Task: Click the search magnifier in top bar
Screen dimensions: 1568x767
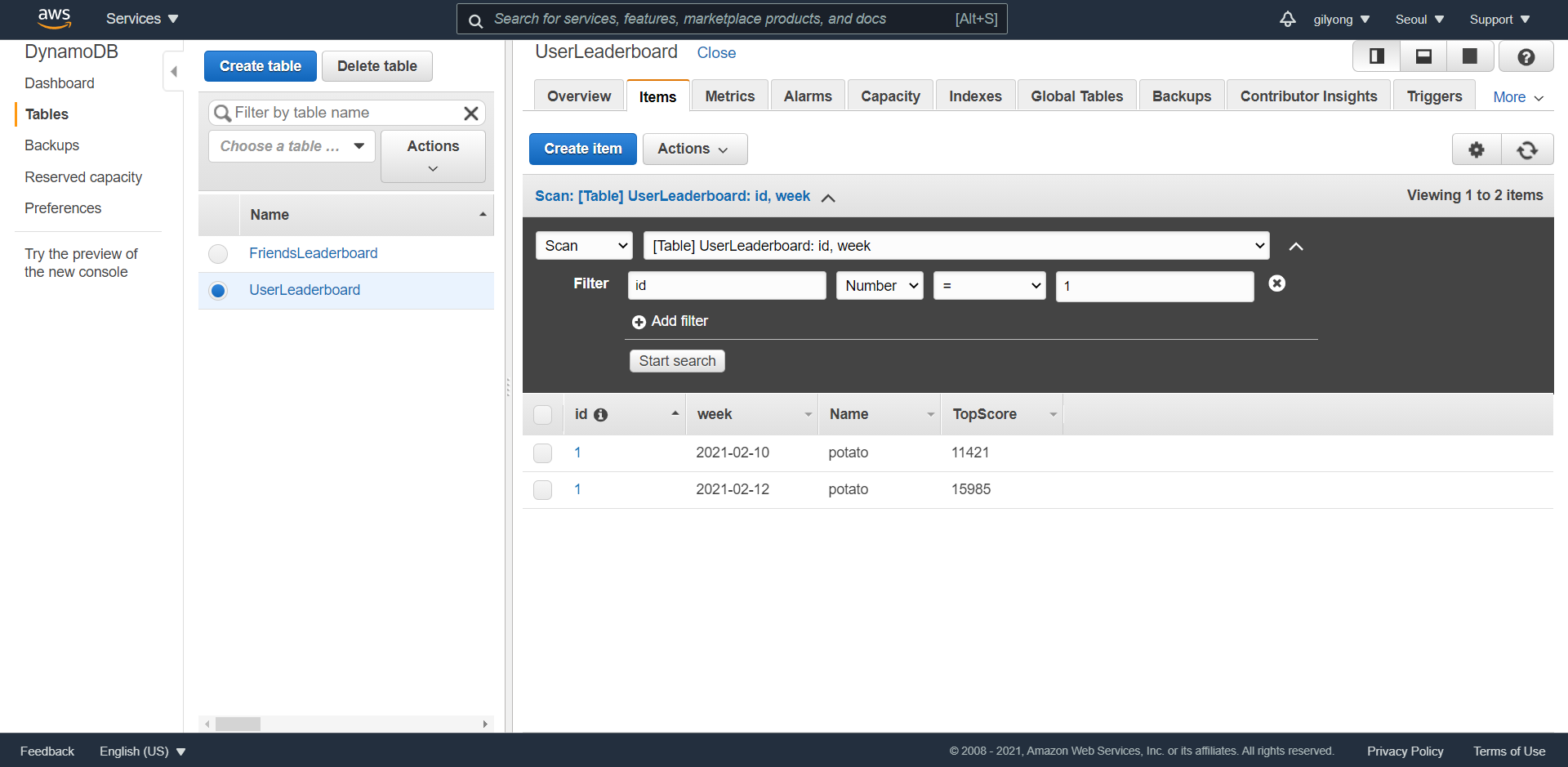Action: [475, 20]
